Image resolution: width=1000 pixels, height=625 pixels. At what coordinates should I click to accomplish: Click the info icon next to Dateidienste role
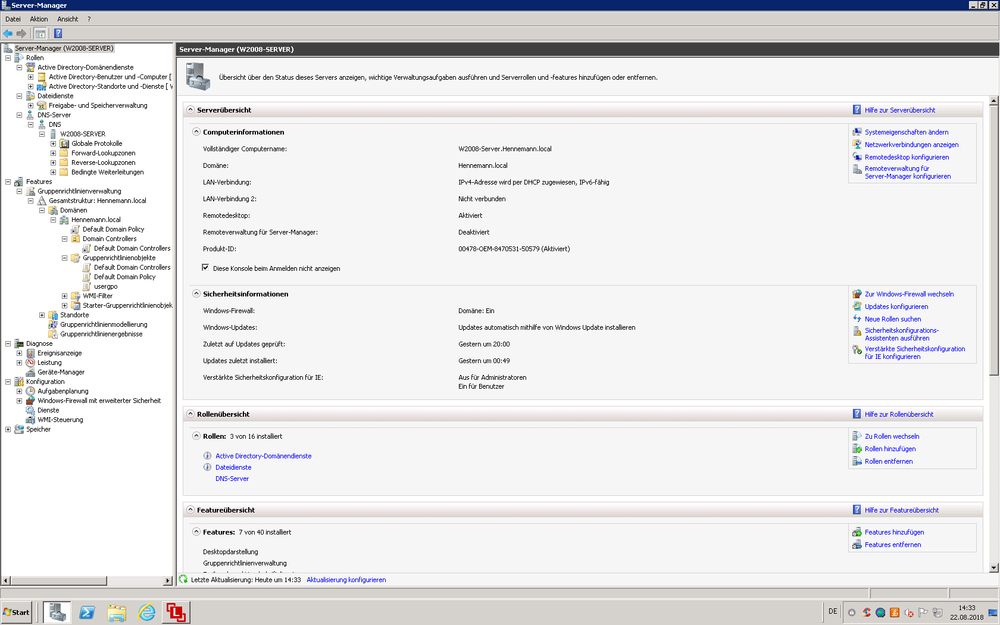pos(207,467)
